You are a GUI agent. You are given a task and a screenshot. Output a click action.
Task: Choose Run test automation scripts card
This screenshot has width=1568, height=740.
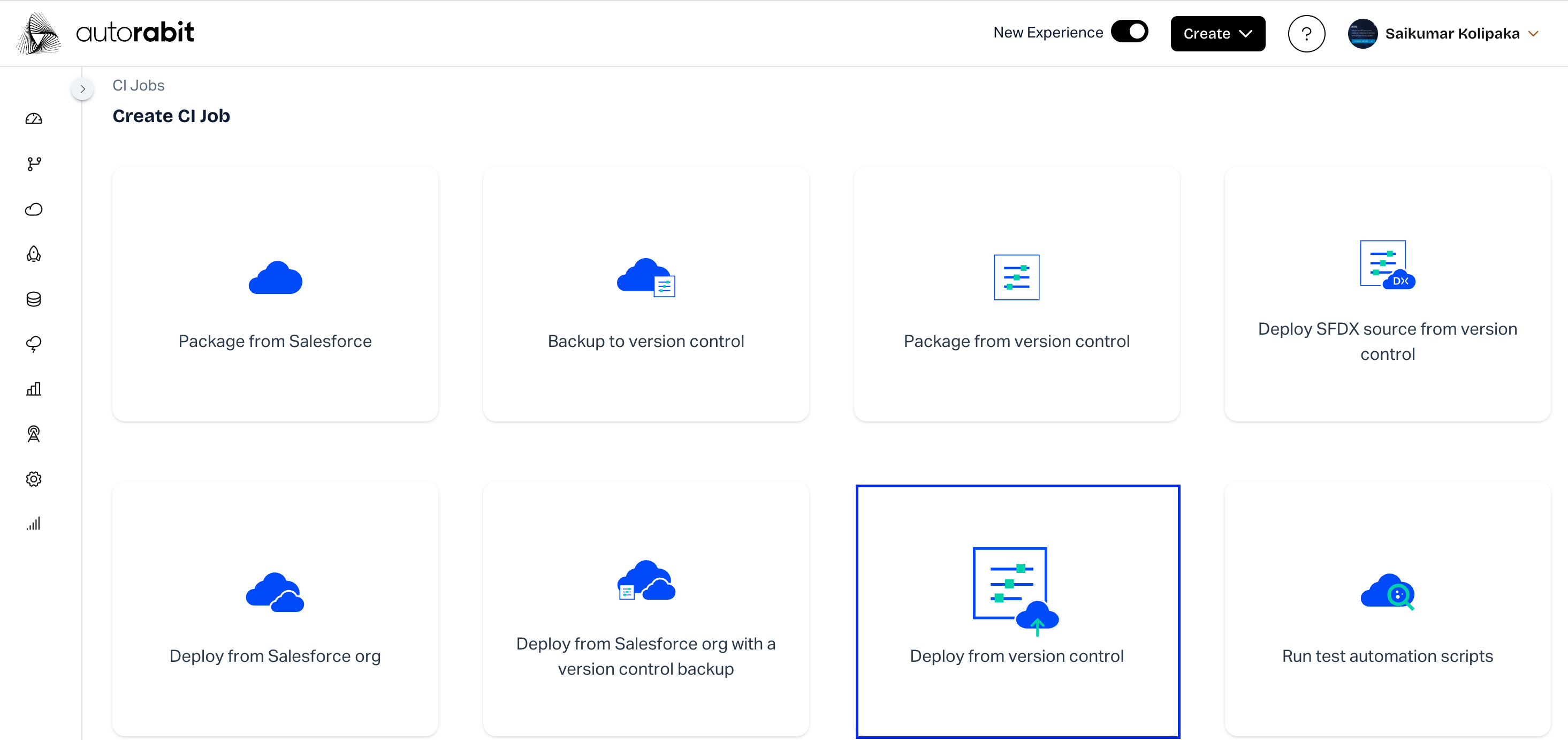coord(1387,609)
